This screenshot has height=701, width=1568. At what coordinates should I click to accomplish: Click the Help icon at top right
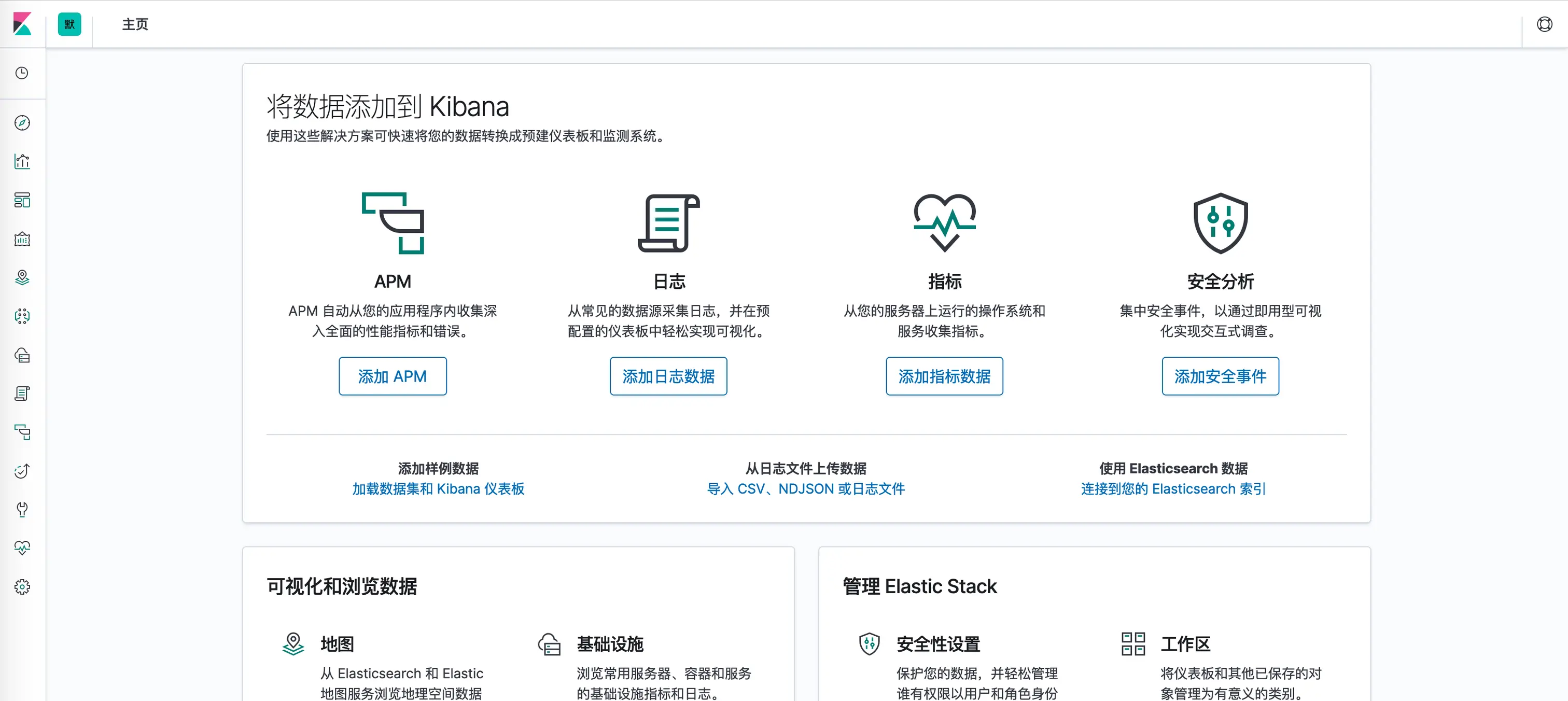coord(1544,24)
